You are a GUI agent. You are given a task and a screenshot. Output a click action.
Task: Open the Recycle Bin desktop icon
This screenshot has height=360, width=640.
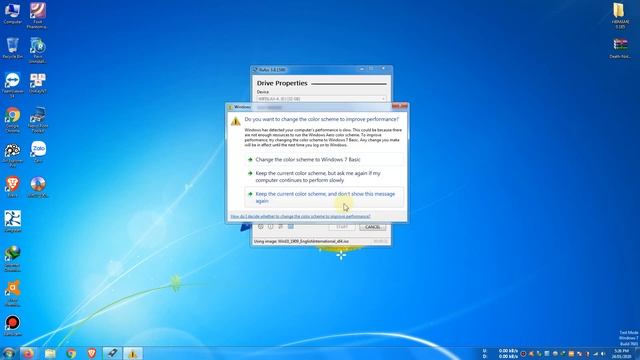pos(12,48)
